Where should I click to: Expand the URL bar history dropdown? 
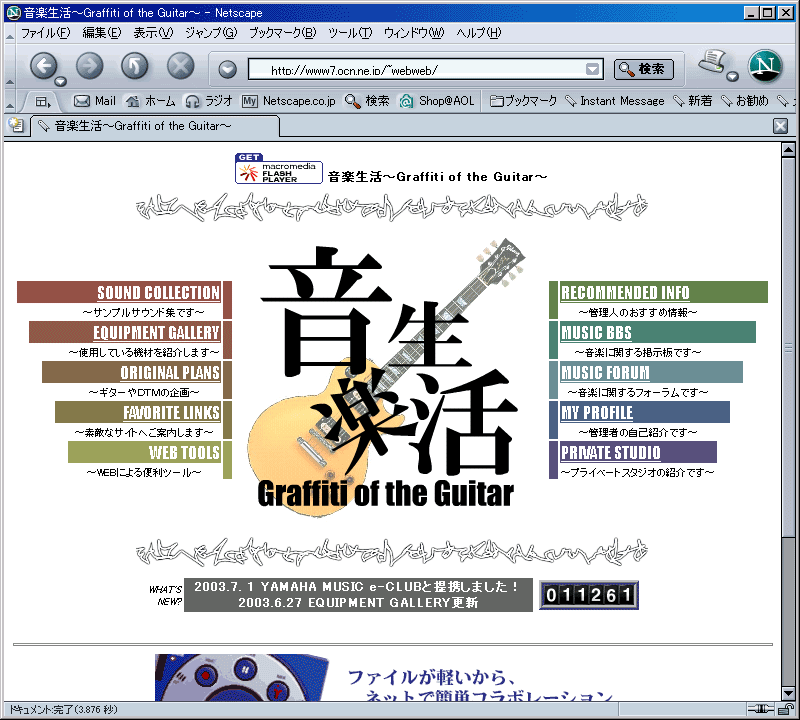592,69
